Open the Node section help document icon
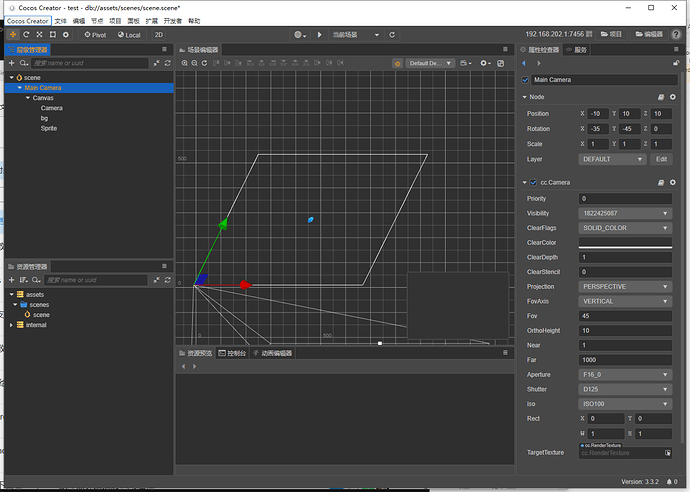The width and height of the screenshot is (690, 492). point(659,97)
